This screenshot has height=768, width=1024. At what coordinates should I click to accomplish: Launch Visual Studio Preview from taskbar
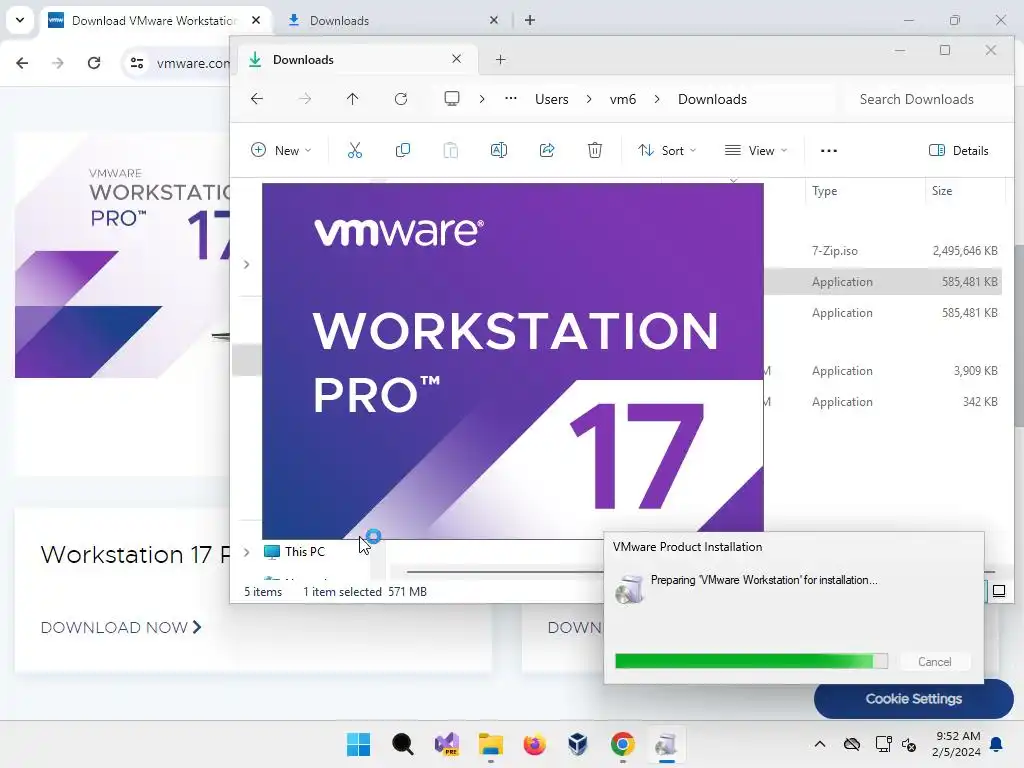coord(447,744)
